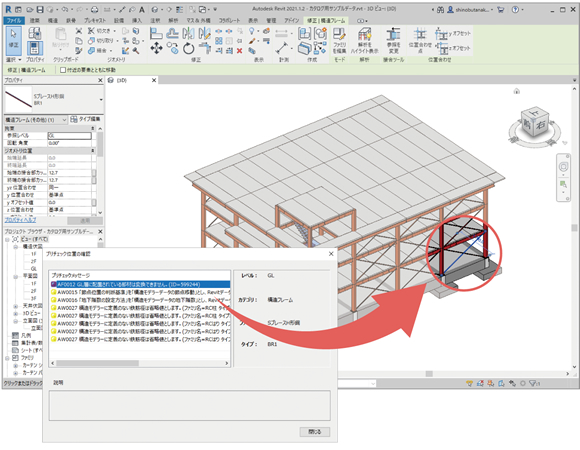Close the project browser panel with X
Image resolution: width=580 pixels, height=450 pixels.
pos(100,231)
